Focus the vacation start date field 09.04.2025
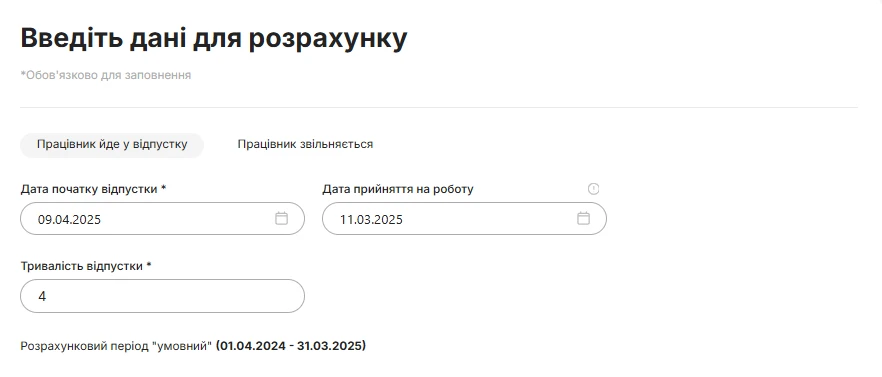 coord(162,218)
